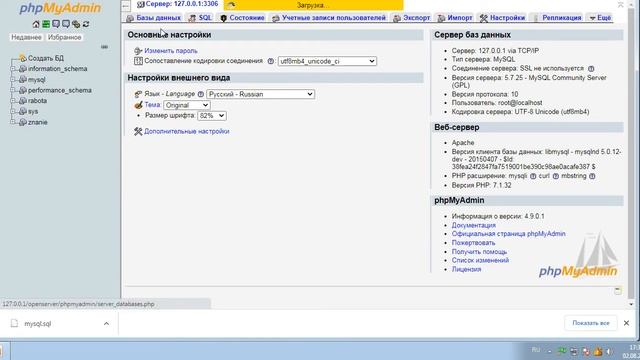Image resolution: width=640 pixels, height=360 pixels.
Task: Open the console icon at page bottom-right
Action: (x=618, y=291)
